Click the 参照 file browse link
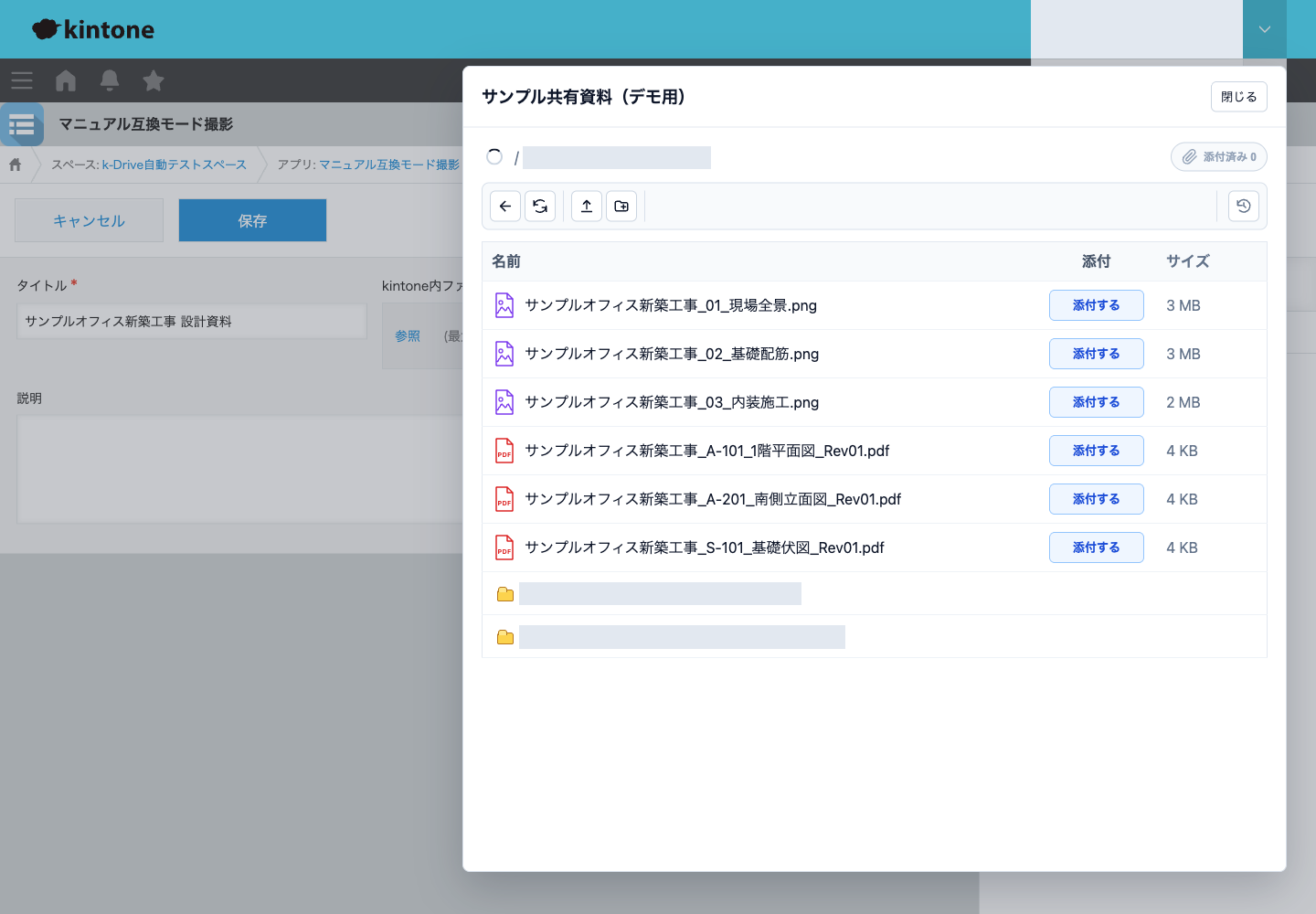 [408, 336]
